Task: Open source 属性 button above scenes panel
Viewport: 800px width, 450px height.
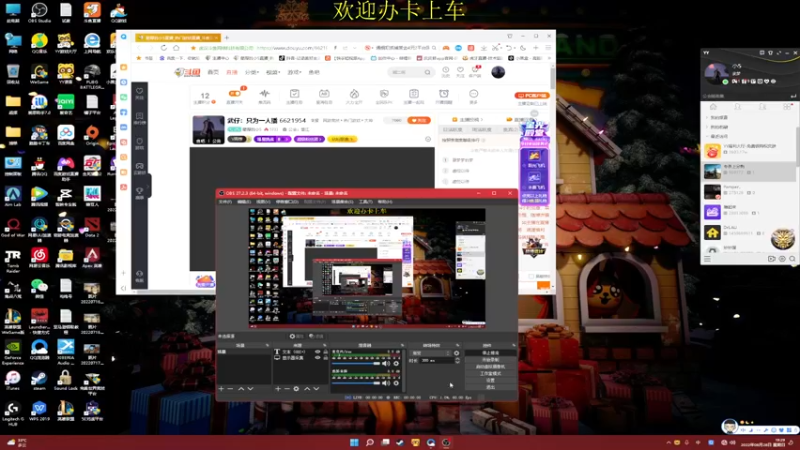Action: coord(296,336)
